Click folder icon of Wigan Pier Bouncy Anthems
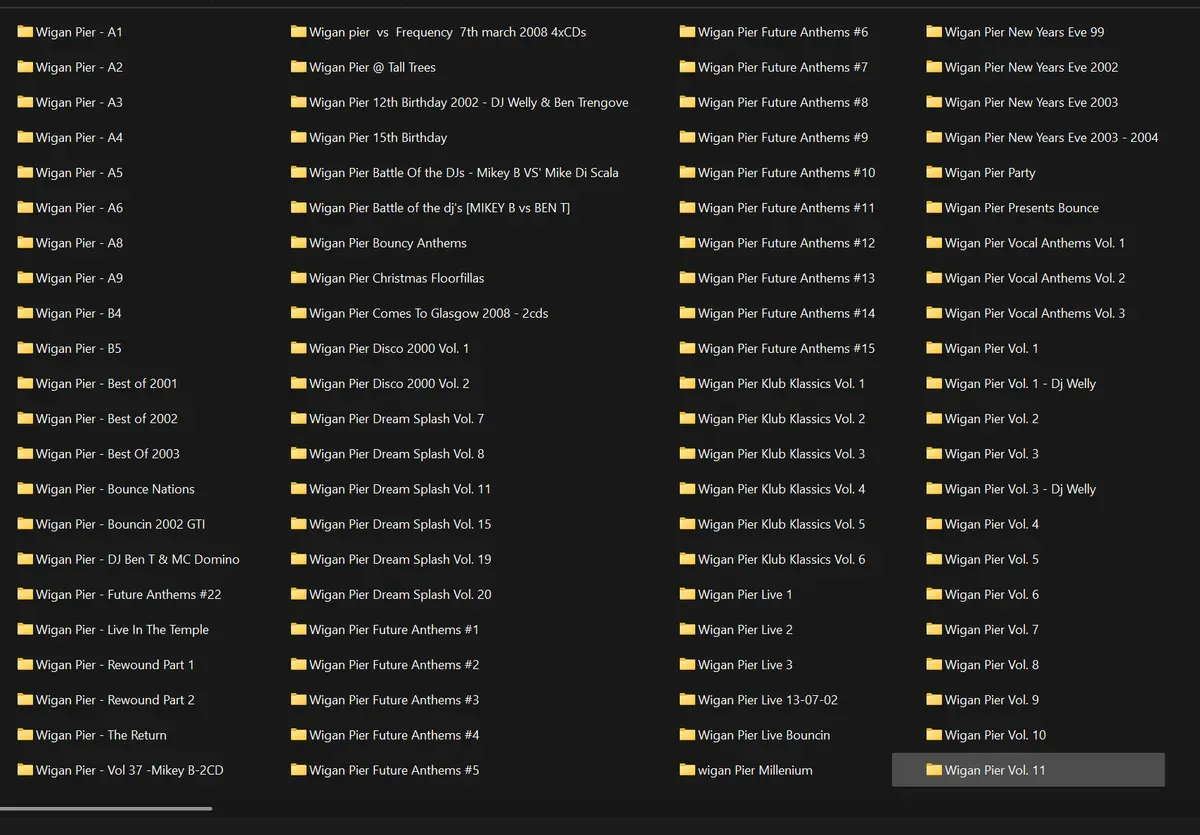The width and height of the screenshot is (1200, 835). 298,243
